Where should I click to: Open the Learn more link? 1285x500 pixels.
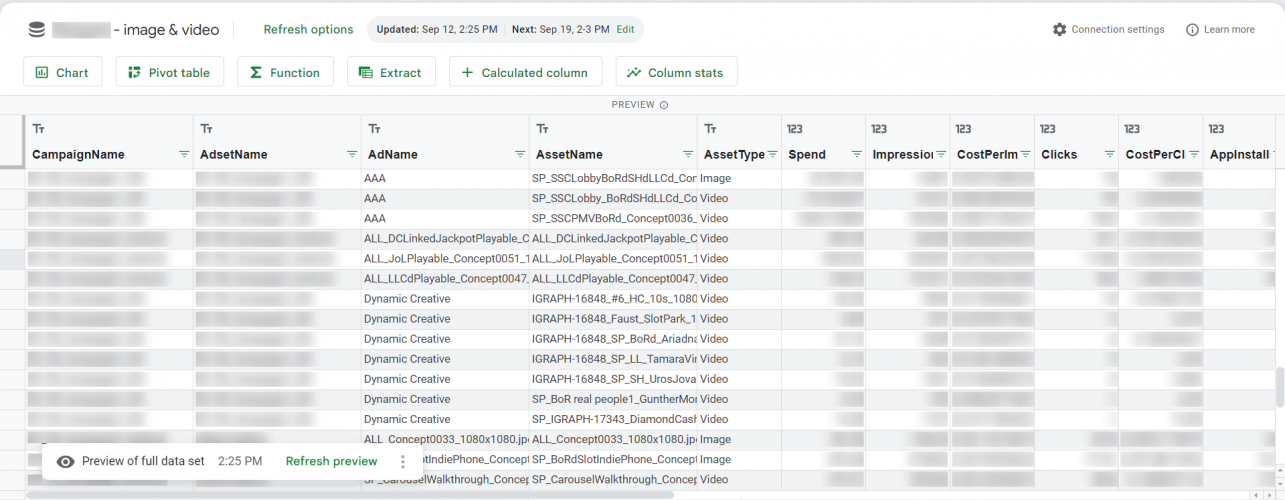tap(1220, 30)
